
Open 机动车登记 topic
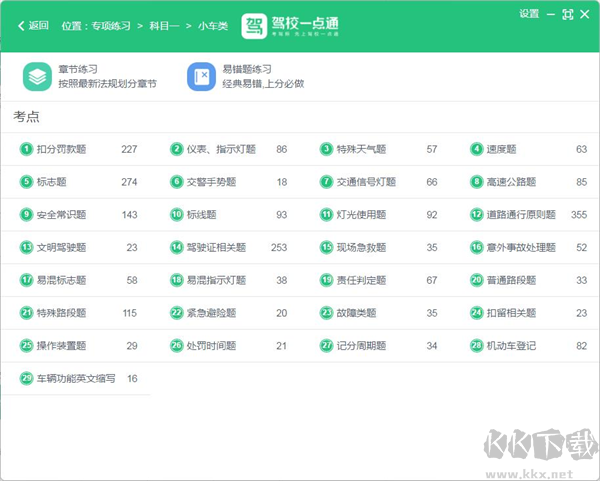[511, 346]
